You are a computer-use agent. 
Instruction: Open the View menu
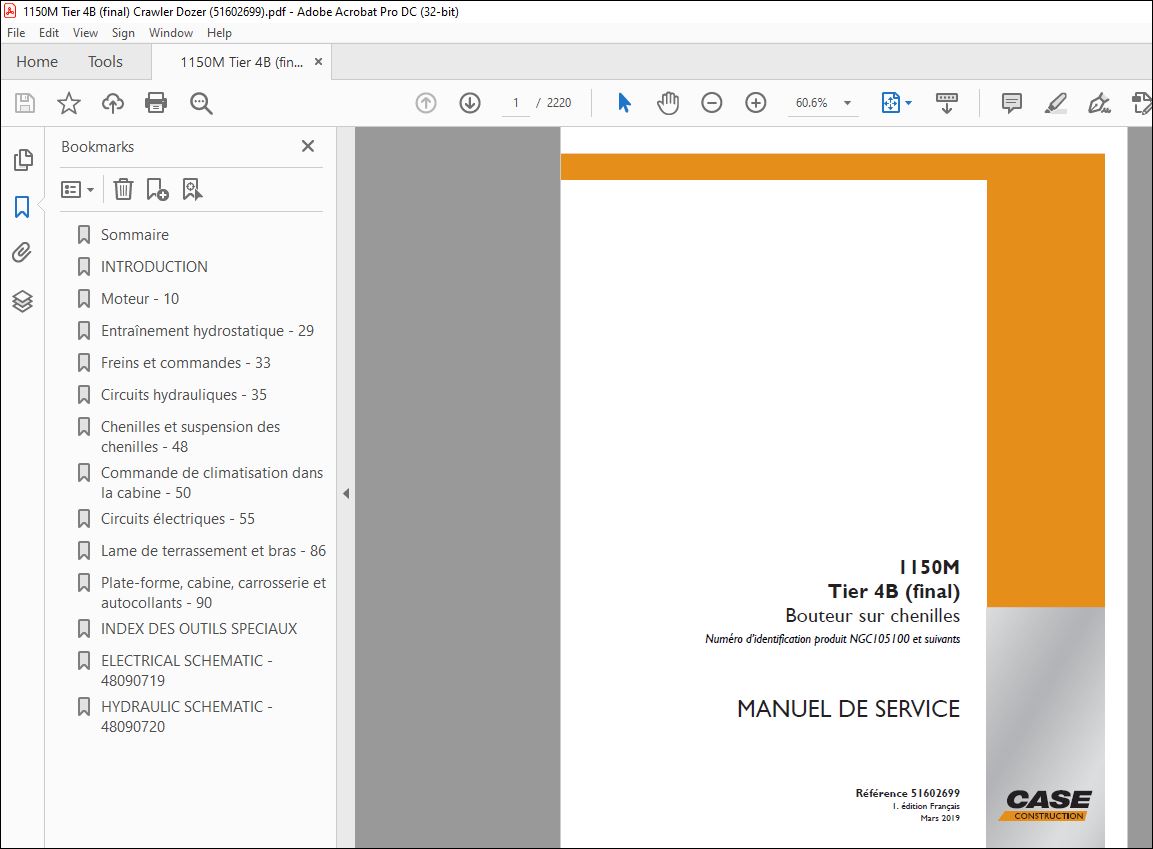[85, 33]
